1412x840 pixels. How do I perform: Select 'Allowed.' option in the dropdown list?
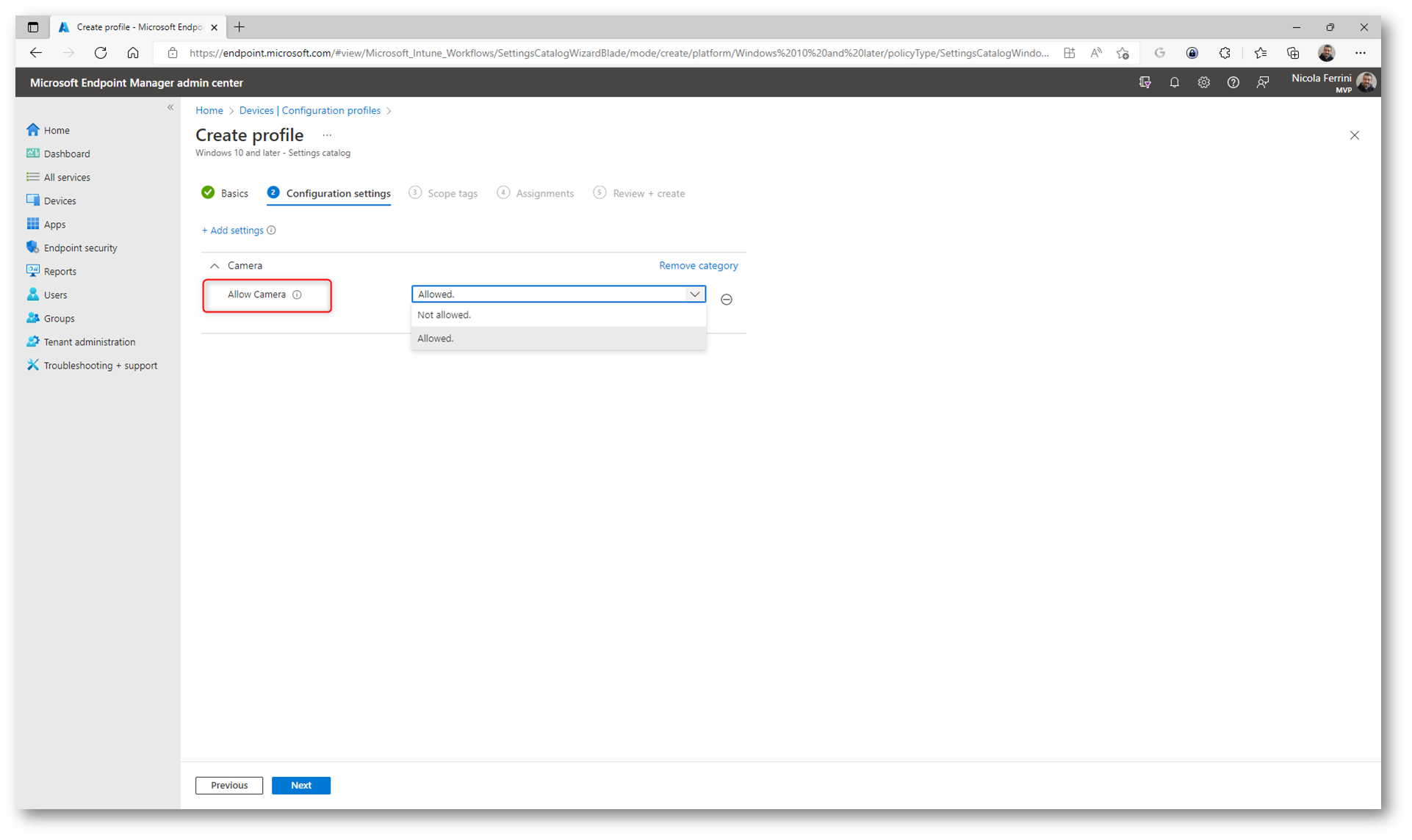click(x=558, y=338)
